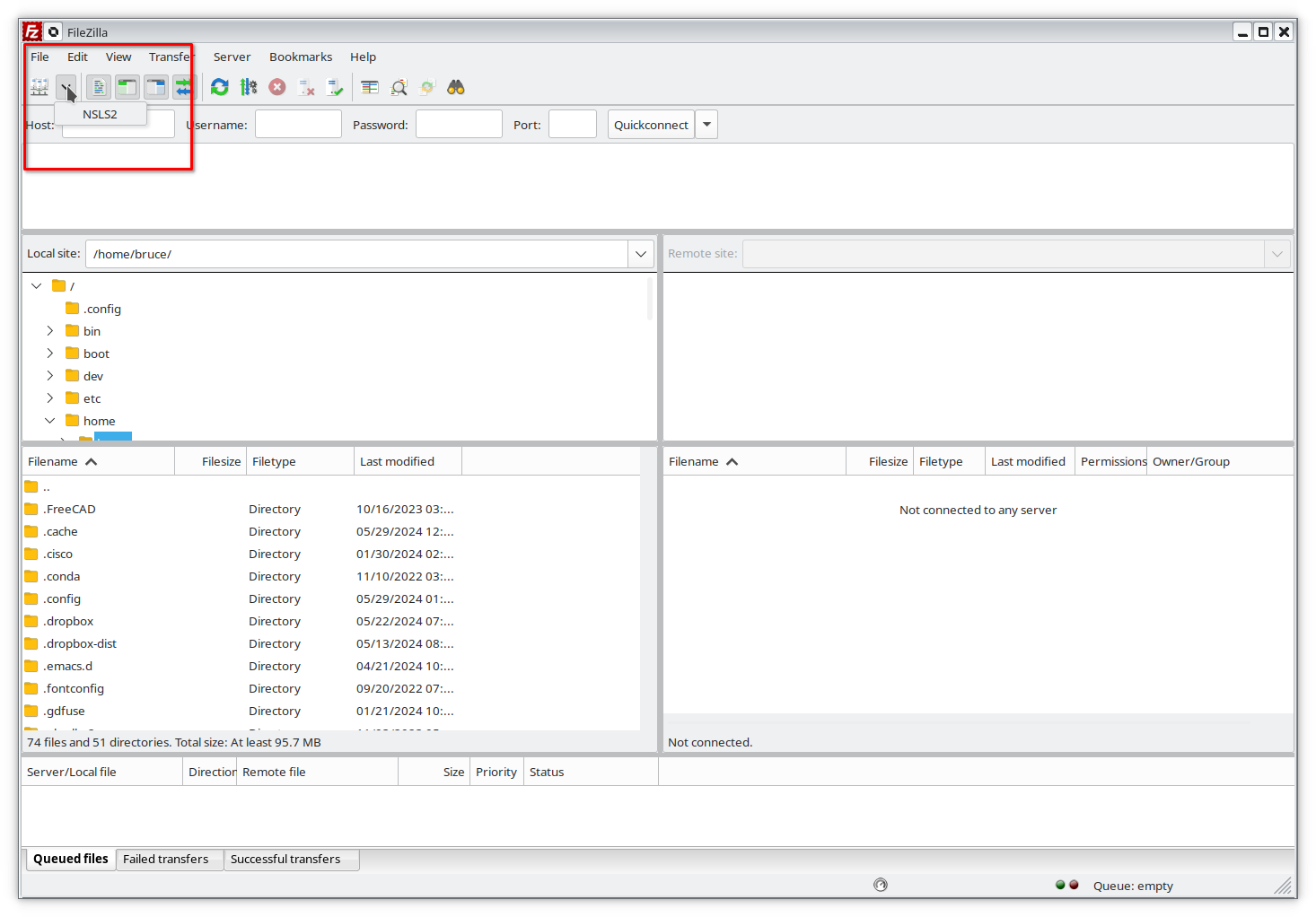
Task: Reconnect to the last server
Action: tap(335, 87)
